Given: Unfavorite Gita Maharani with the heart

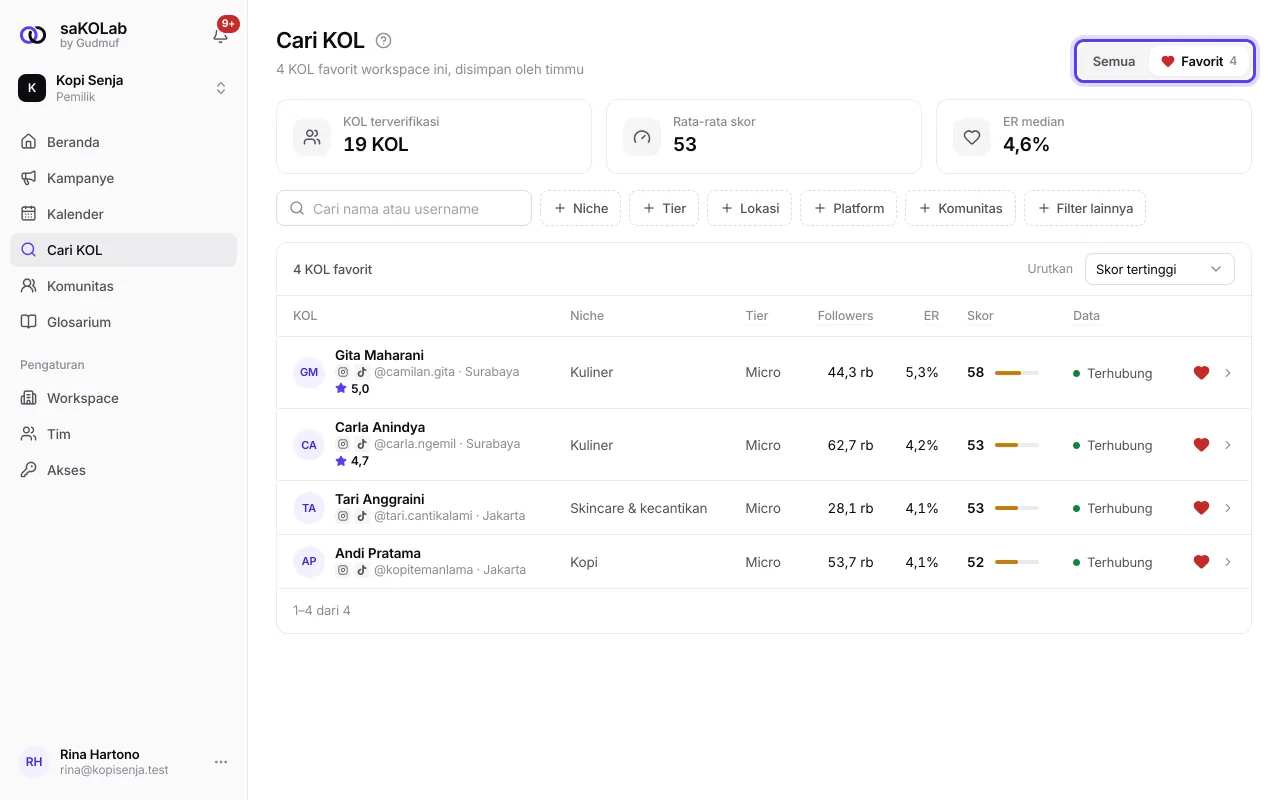Looking at the screenshot, I should point(1201,372).
